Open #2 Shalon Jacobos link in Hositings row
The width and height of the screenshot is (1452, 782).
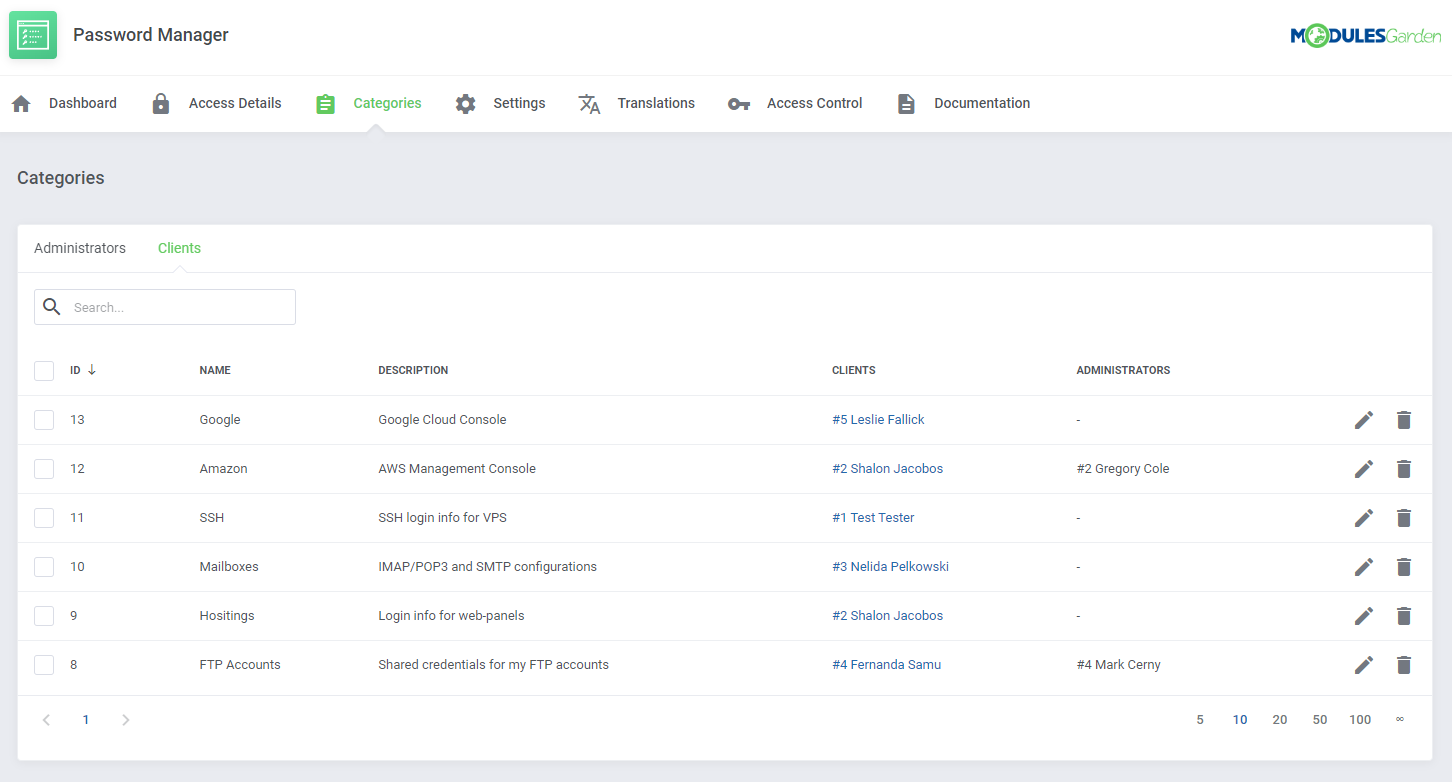(887, 616)
